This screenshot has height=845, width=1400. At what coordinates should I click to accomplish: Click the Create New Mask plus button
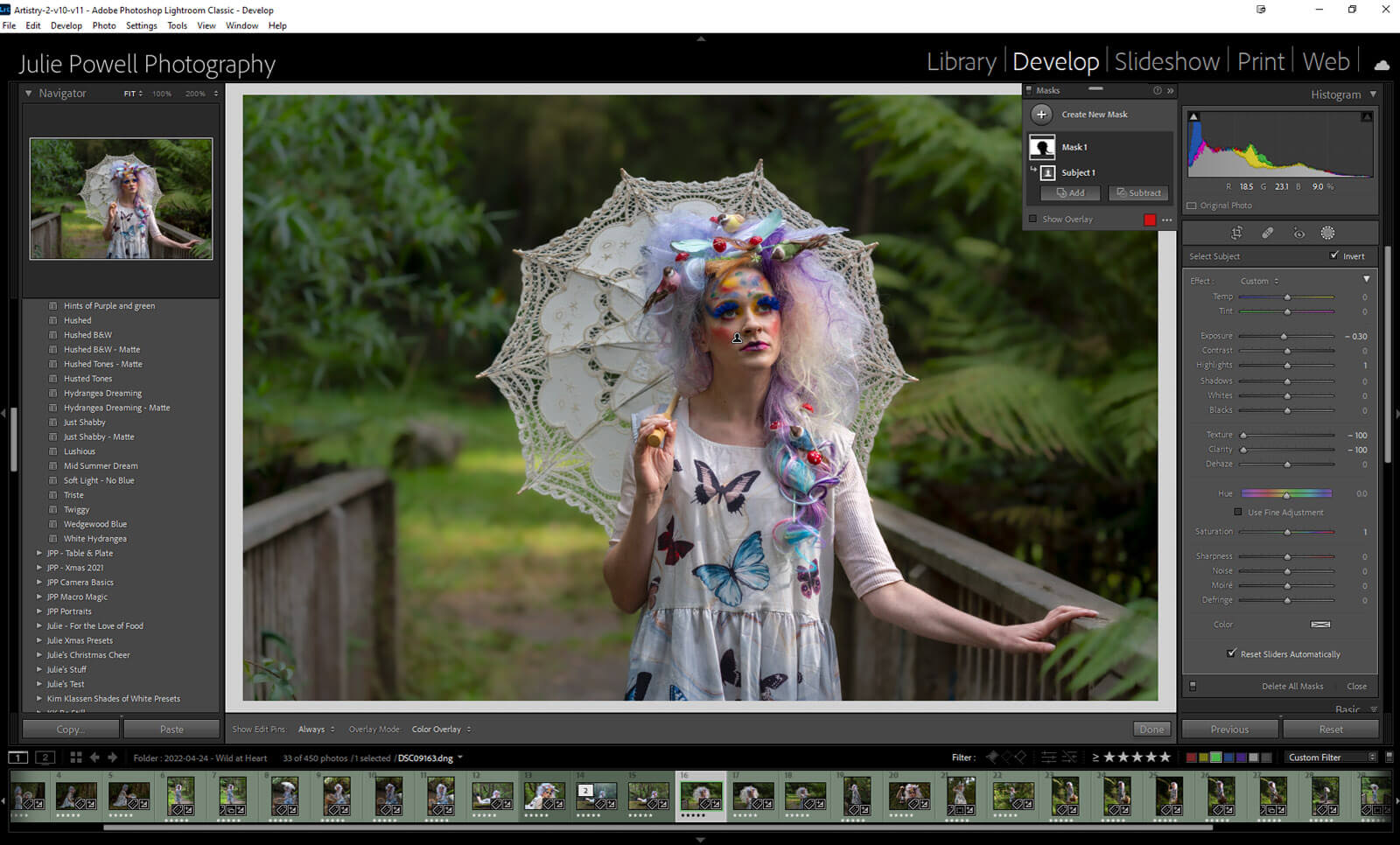click(1041, 115)
